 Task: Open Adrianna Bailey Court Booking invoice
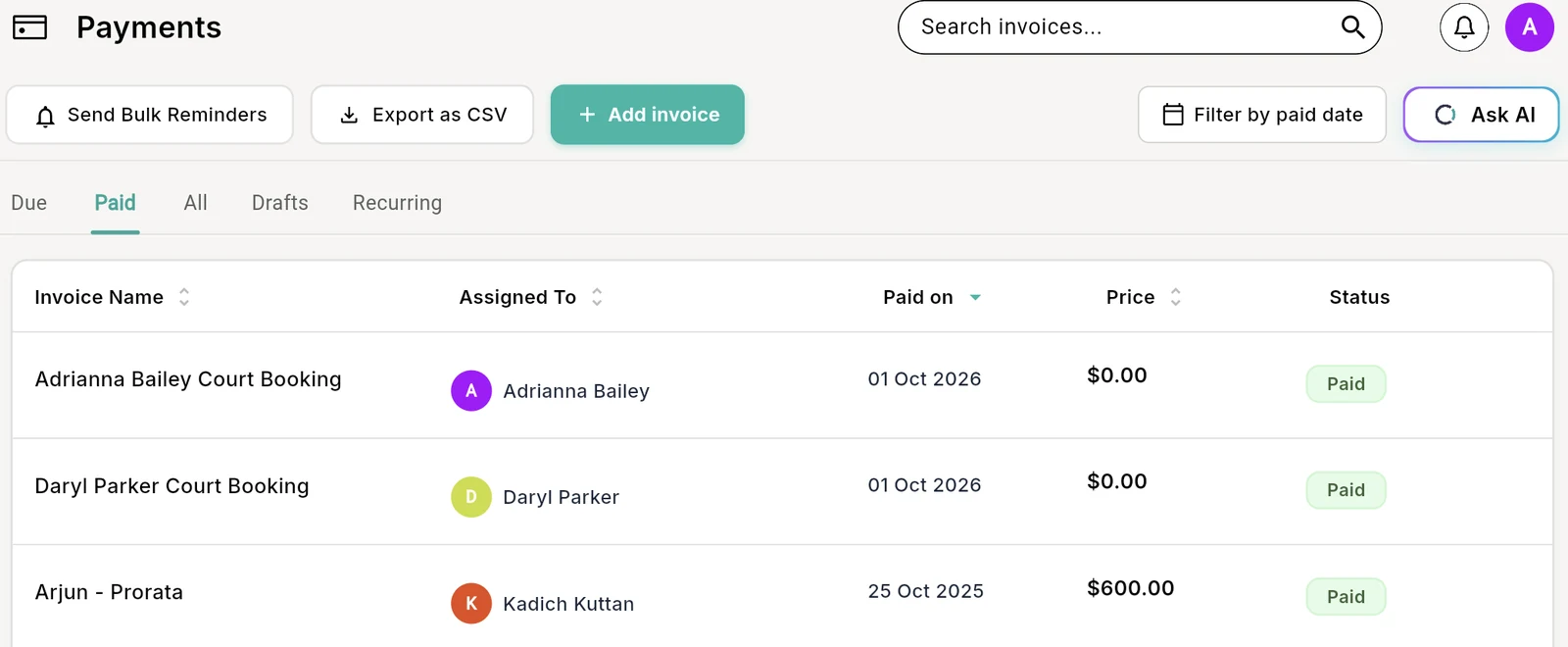[x=188, y=379]
